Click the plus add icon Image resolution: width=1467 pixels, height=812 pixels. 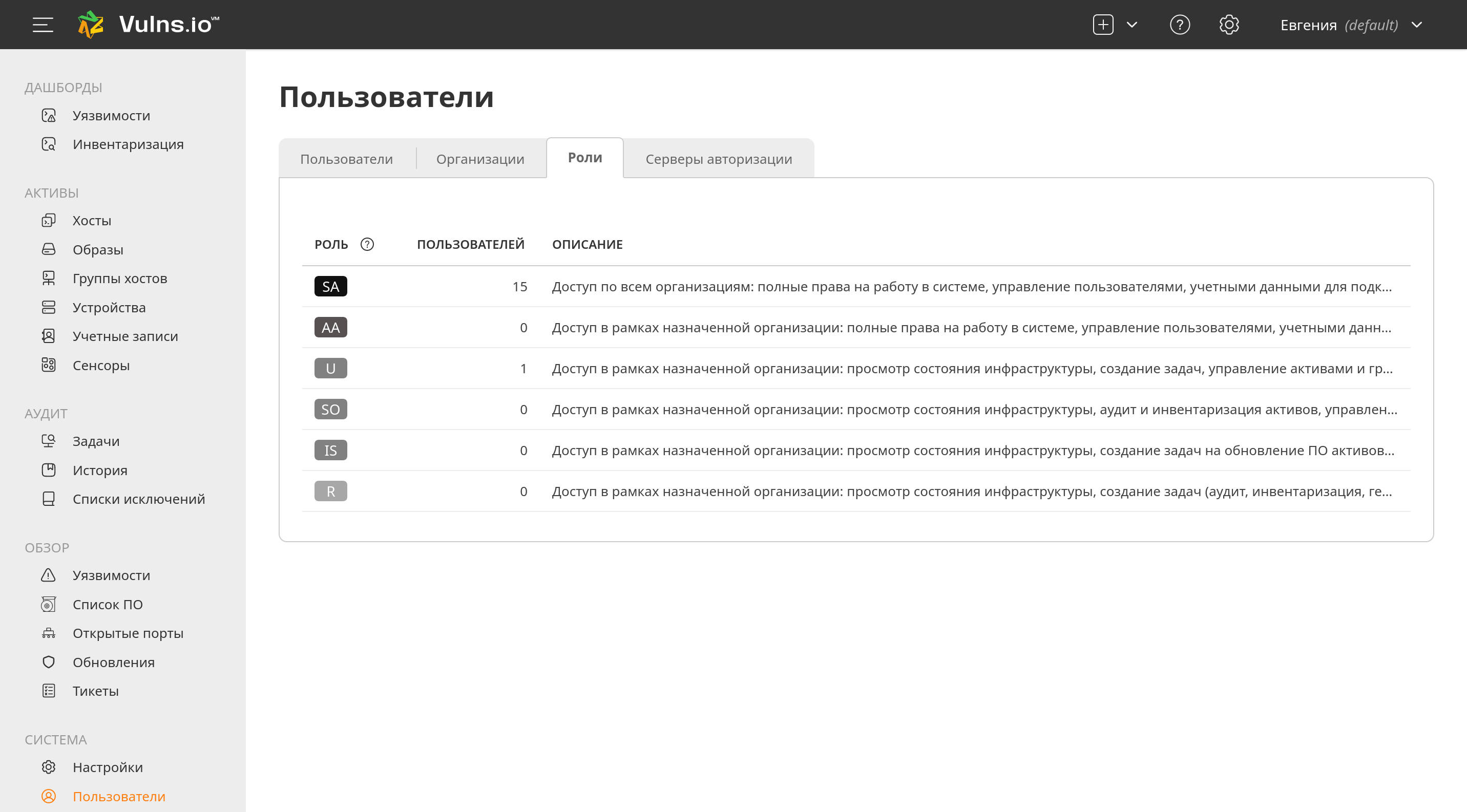[1102, 25]
